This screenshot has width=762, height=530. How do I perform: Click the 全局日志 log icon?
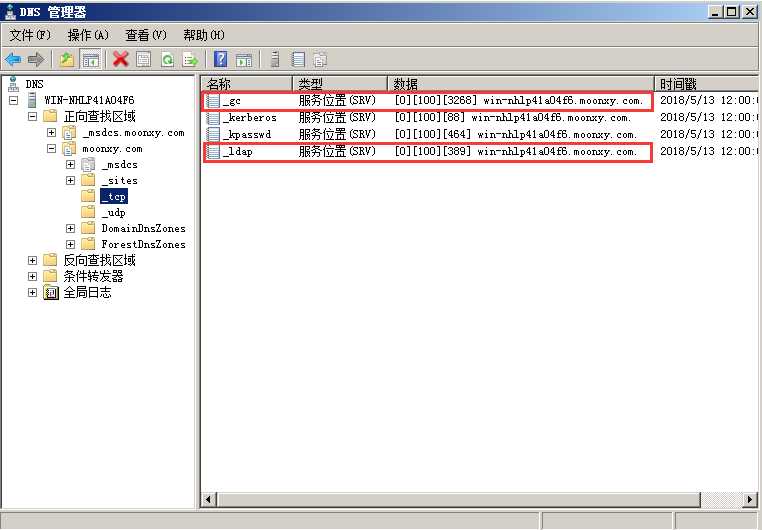click(51, 292)
